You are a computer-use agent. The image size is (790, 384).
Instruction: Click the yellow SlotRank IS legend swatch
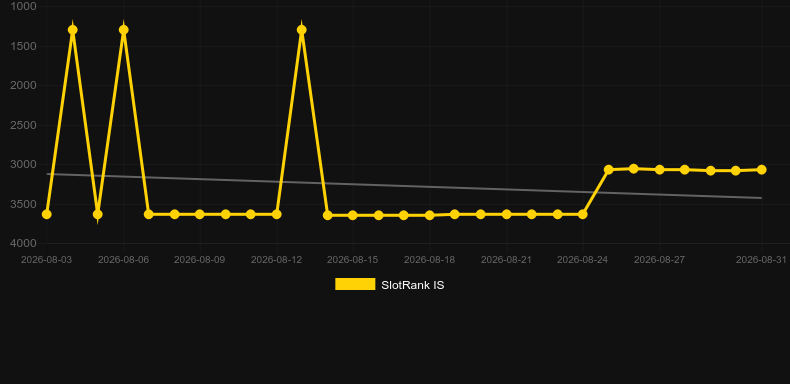pyautogui.click(x=355, y=284)
